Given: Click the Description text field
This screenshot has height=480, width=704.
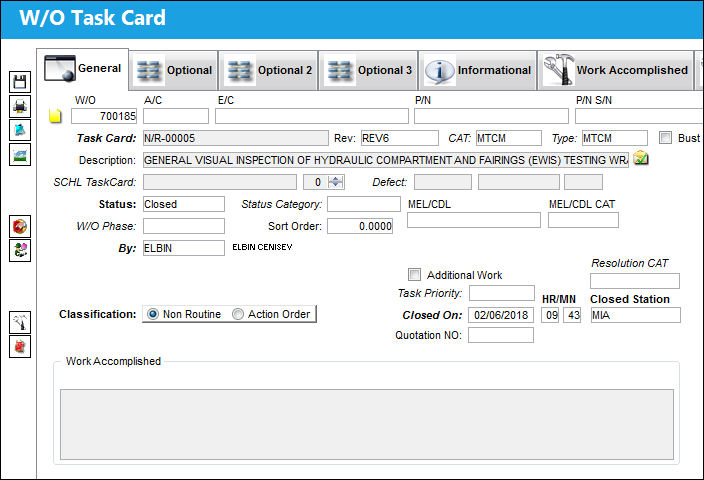Looking at the screenshot, I should pos(386,160).
